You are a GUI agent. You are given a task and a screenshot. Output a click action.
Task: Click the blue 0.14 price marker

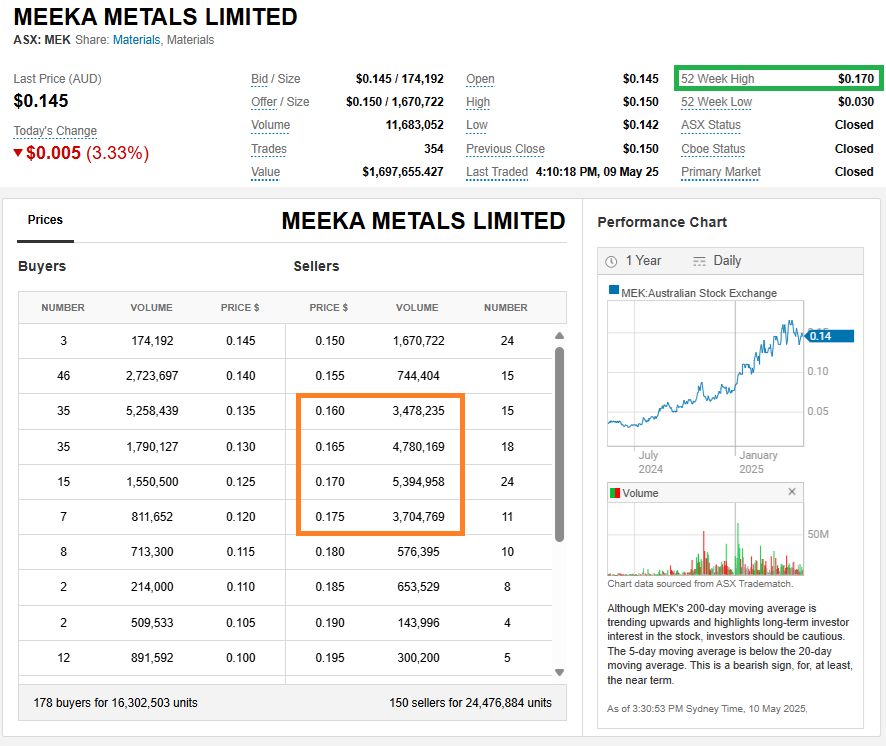click(831, 336)
